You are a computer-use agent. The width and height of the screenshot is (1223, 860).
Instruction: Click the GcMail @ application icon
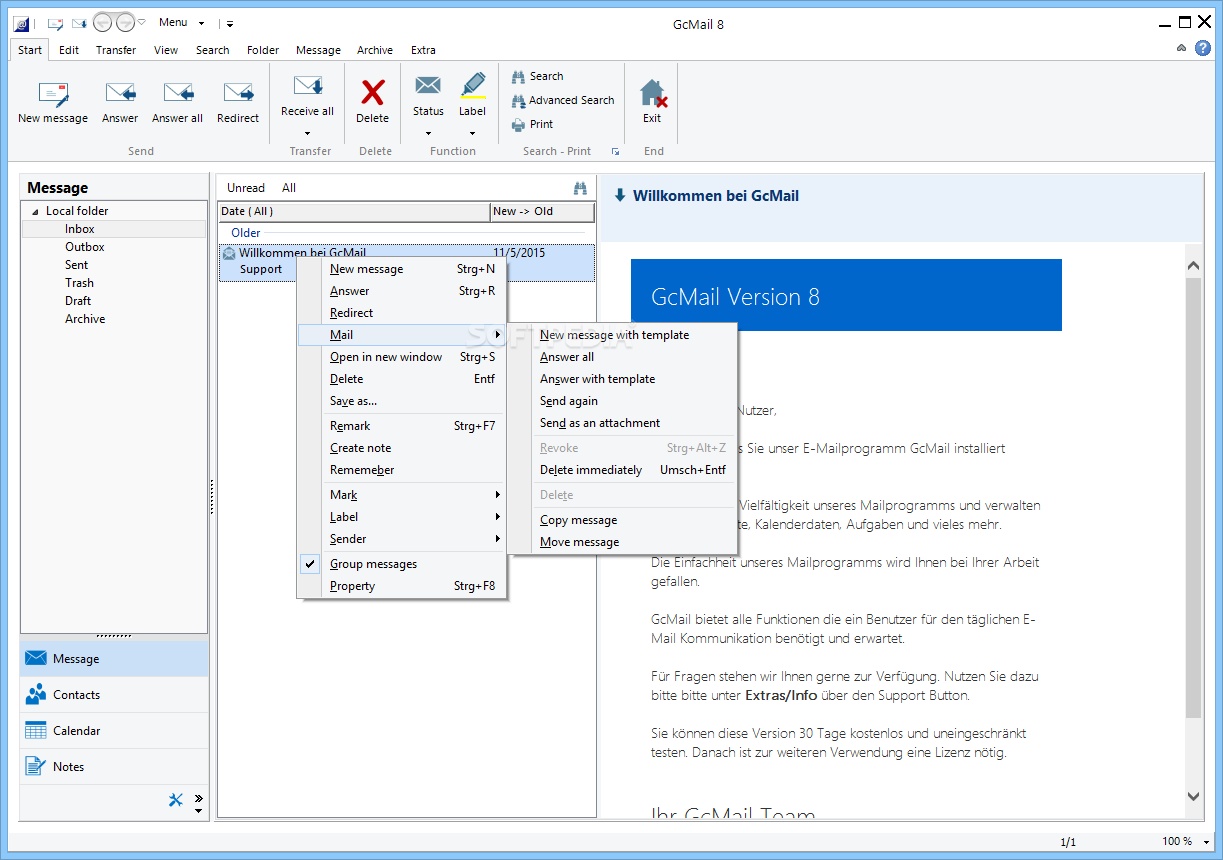(x=22, y=23)
